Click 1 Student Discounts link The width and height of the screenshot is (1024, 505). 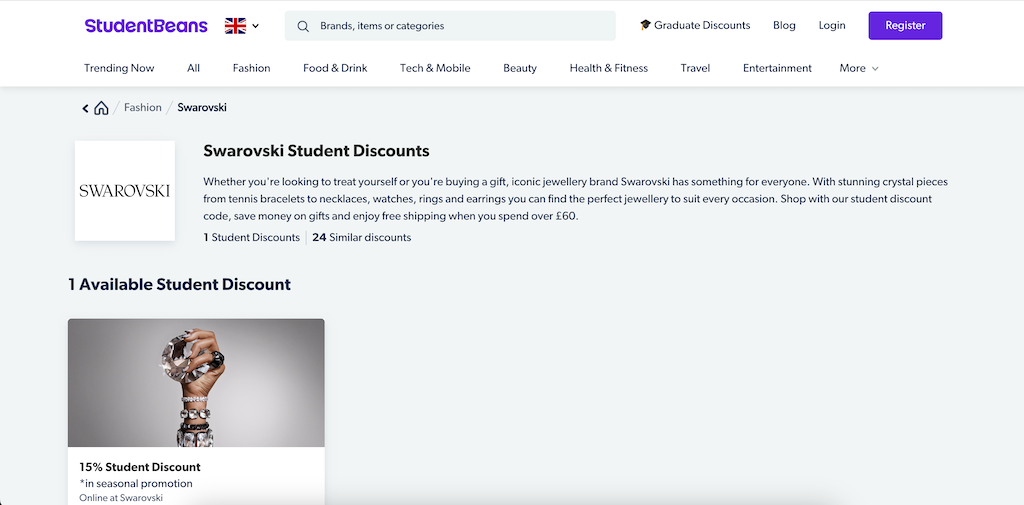[251, 237]
